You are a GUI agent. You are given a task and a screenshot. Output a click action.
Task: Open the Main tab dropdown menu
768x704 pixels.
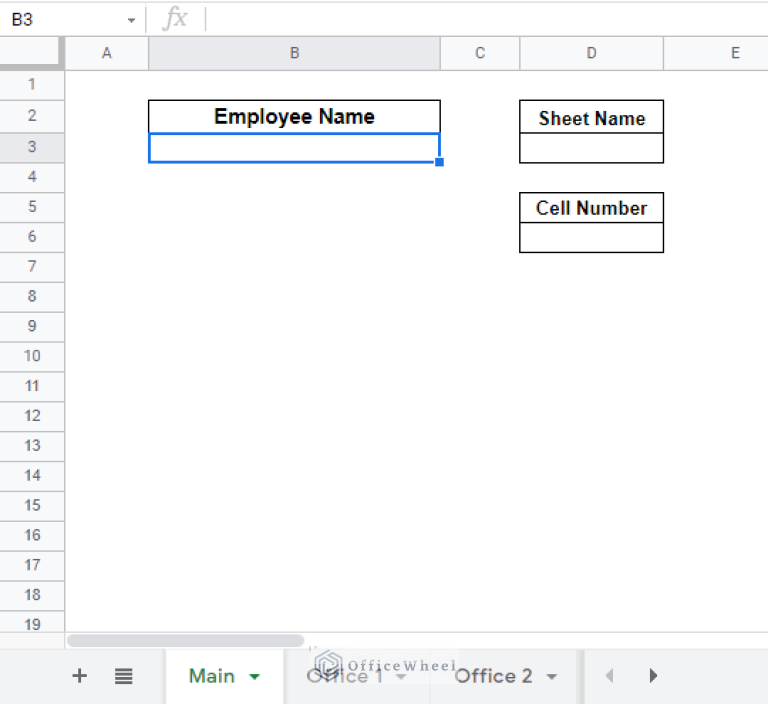[254, 677]
